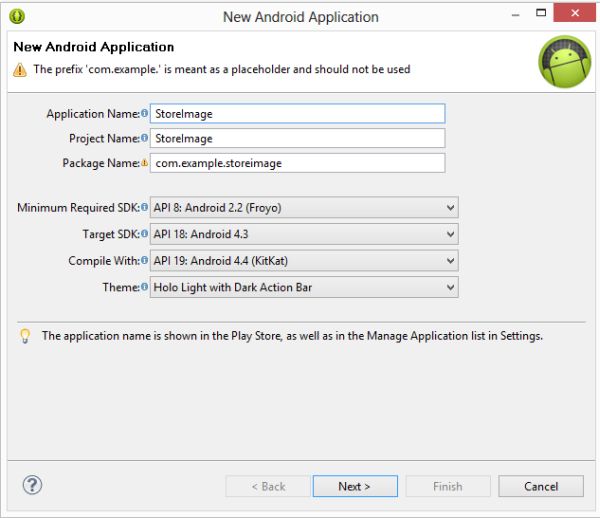Cancel the New Android Application wizard

click(x=541, y=487)
